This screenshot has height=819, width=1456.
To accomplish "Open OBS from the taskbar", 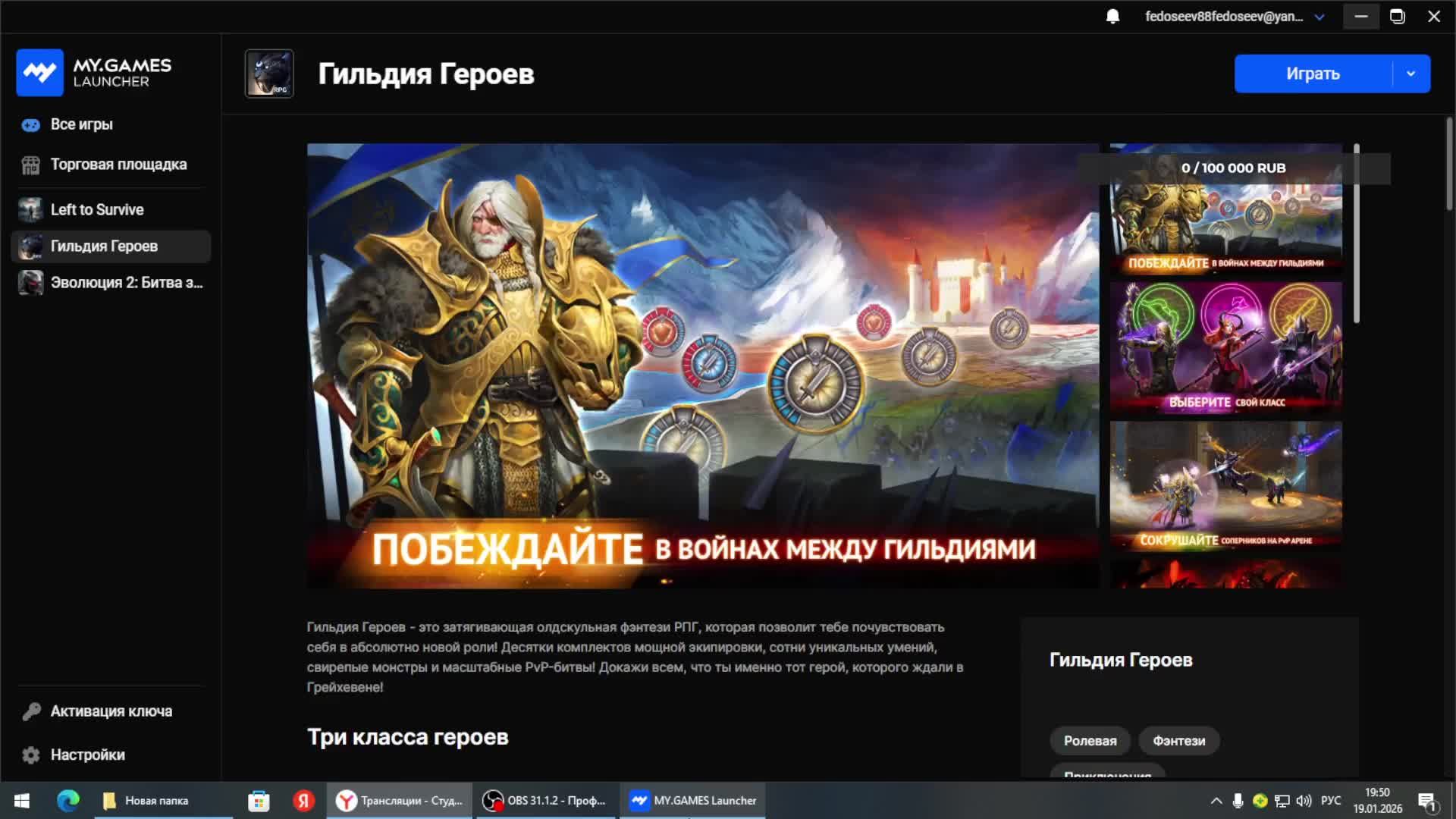I will [x=546, y=801].
